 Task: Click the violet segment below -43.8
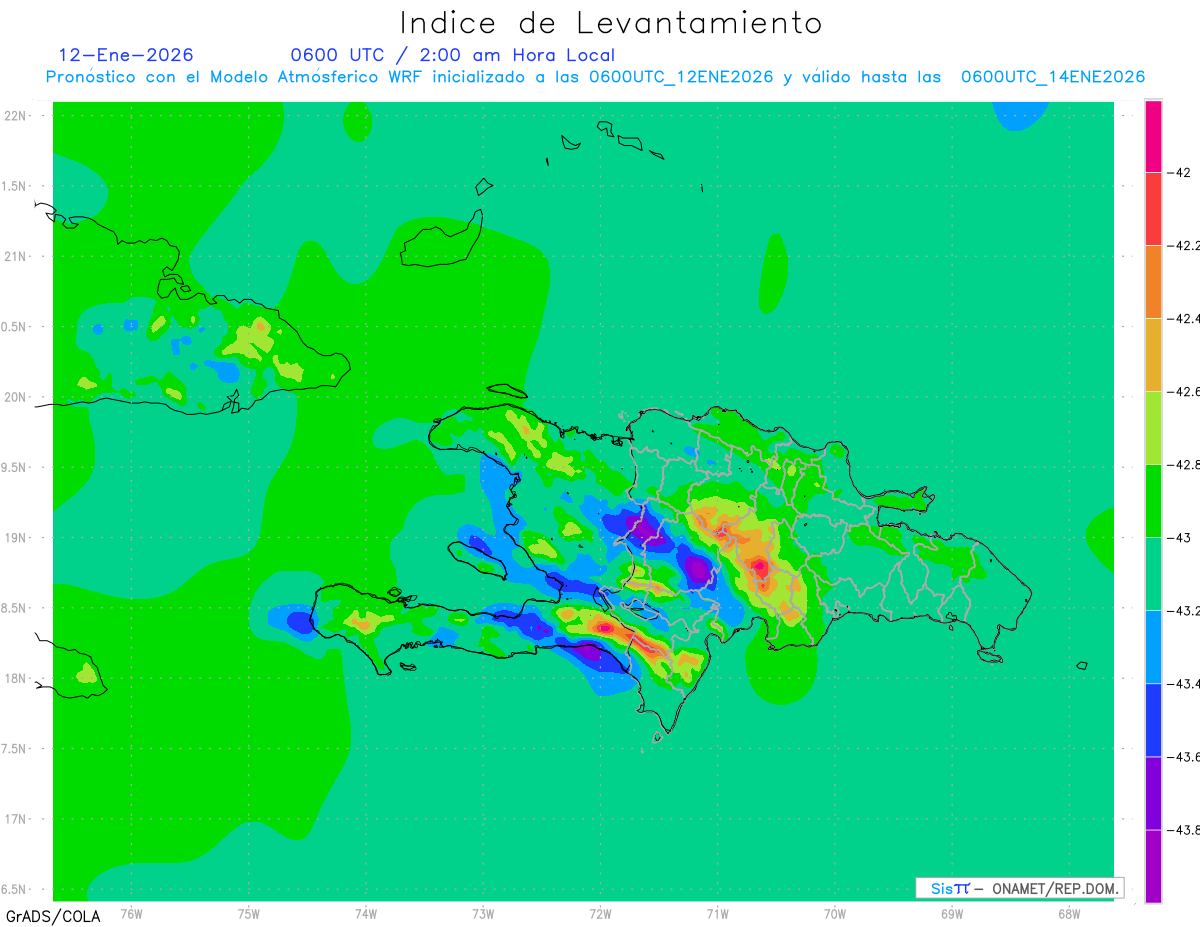1153,866
